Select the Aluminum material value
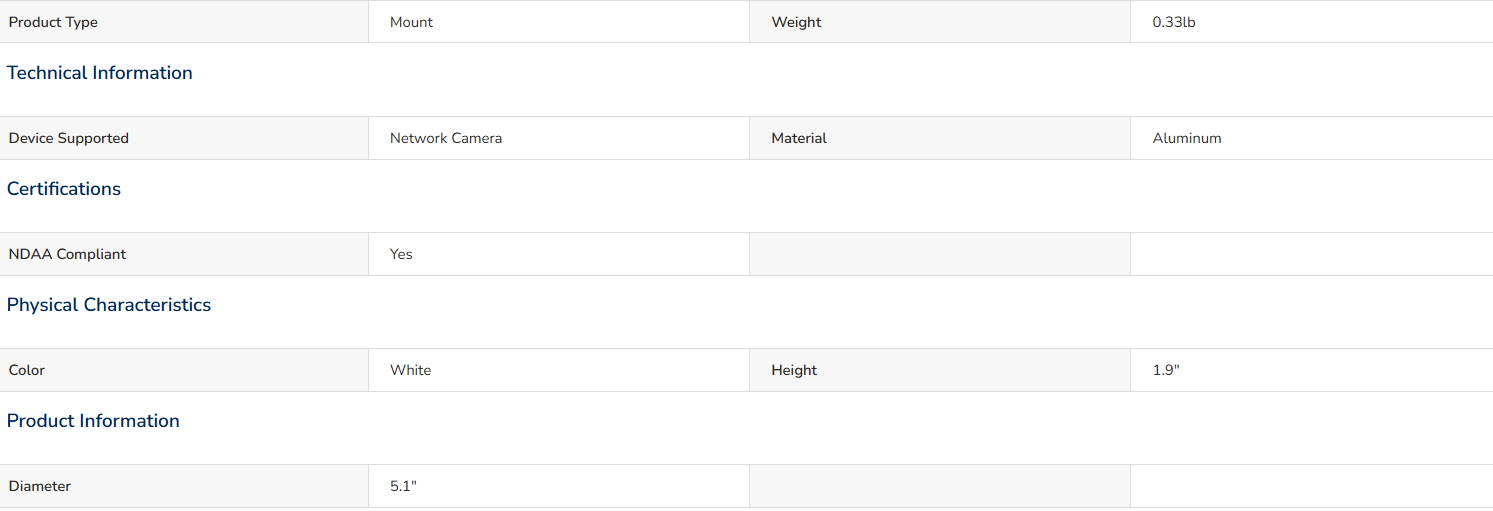 (1187, 138)
